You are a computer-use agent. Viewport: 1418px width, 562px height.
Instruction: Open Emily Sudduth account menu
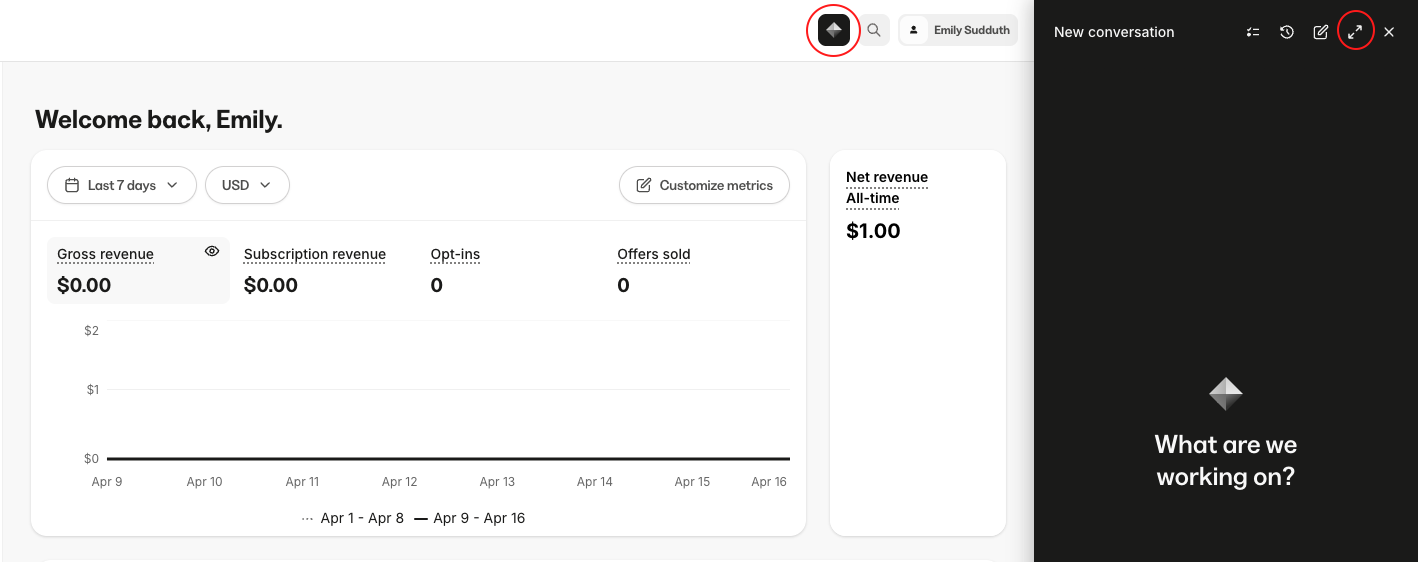coord(957,31)
